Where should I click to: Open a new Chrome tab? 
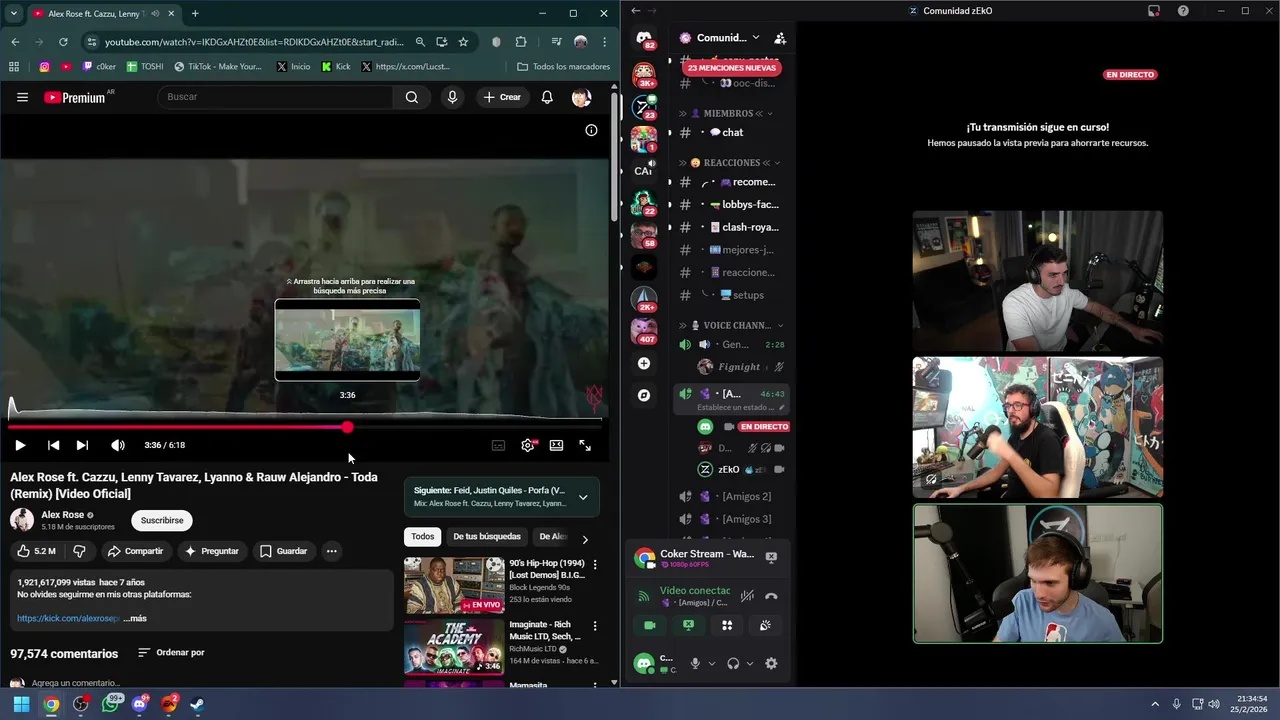(x=195, y=14)
